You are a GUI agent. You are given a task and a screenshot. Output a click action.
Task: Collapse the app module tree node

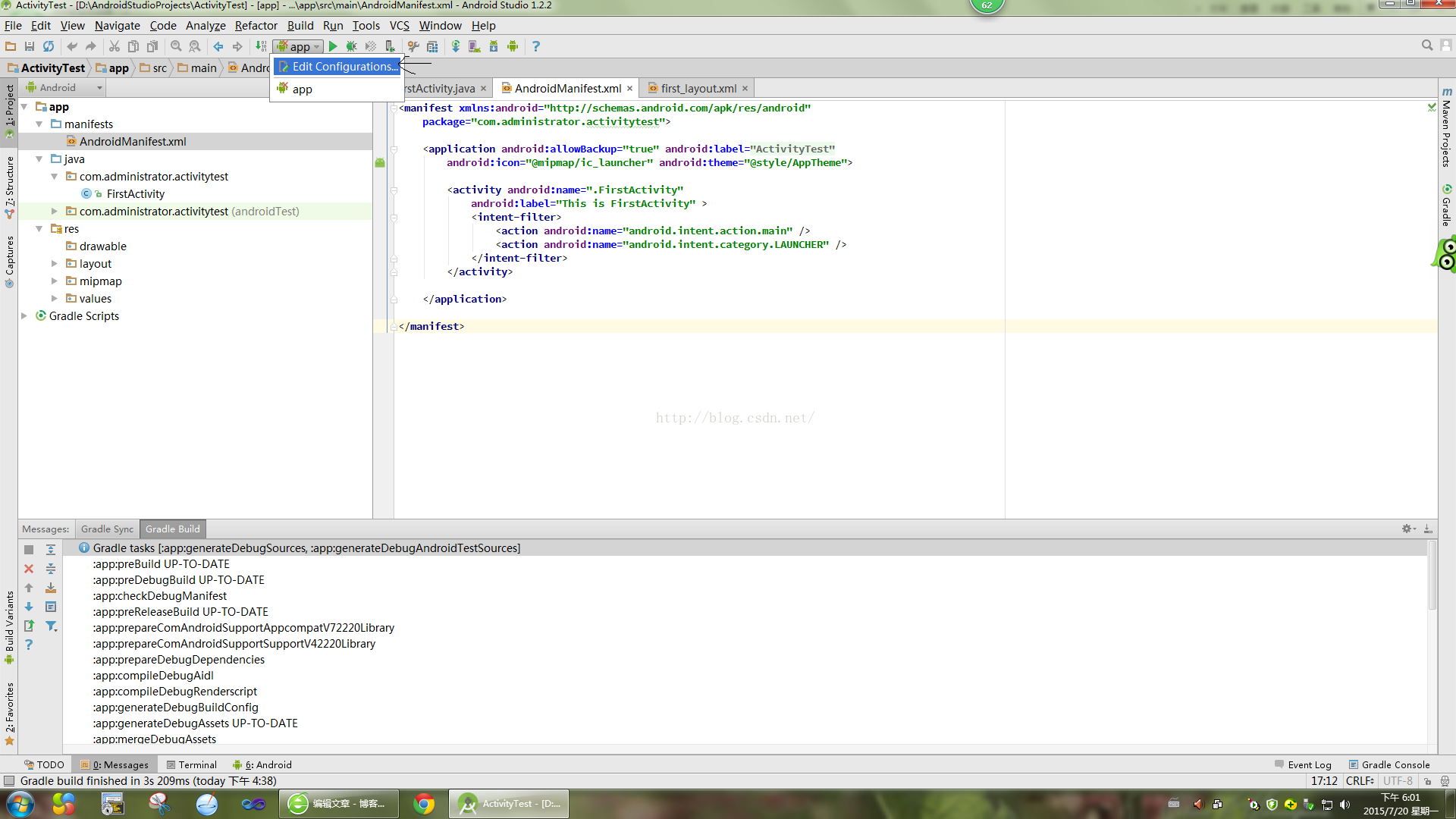pyautogui.click(x=24, y=107)
